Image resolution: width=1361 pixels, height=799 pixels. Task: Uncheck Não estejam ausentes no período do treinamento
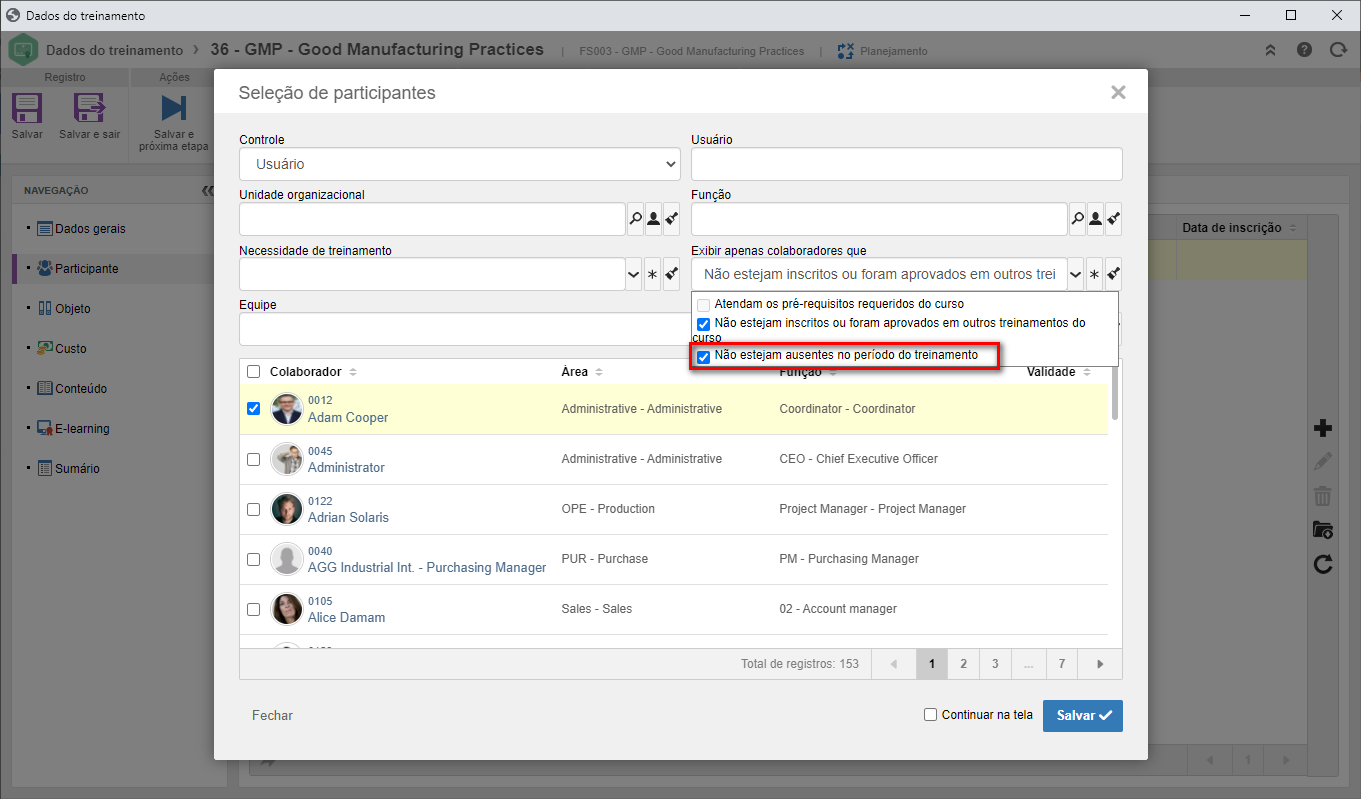point(703,356)
